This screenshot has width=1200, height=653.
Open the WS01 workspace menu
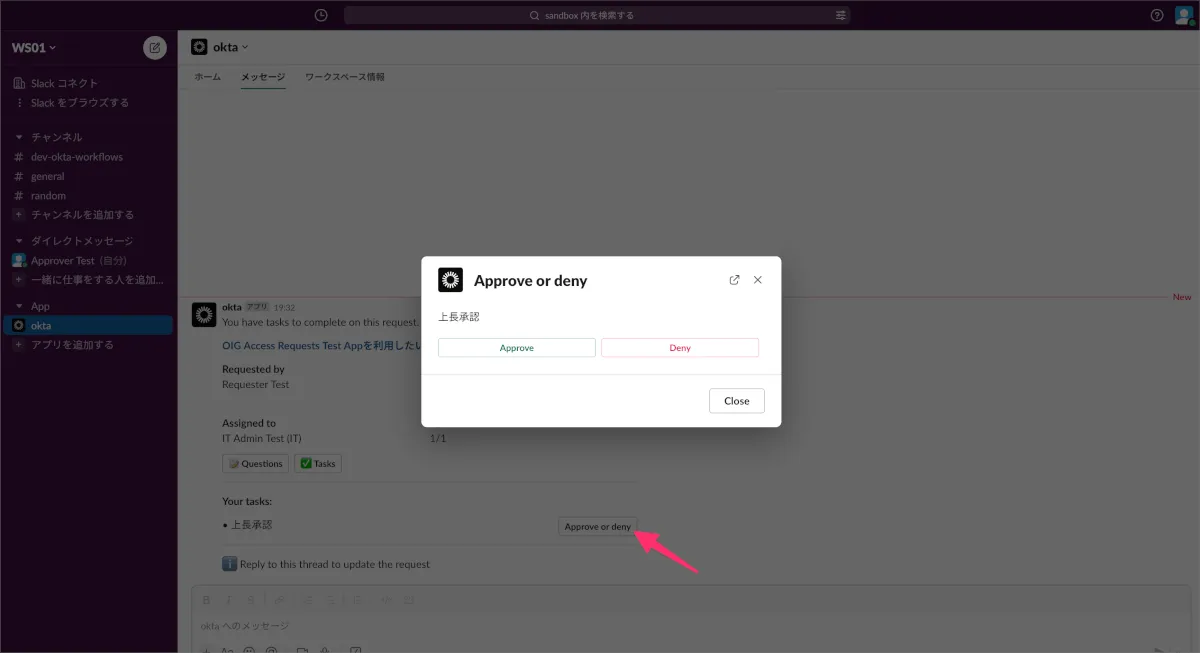tap(34, 47)
